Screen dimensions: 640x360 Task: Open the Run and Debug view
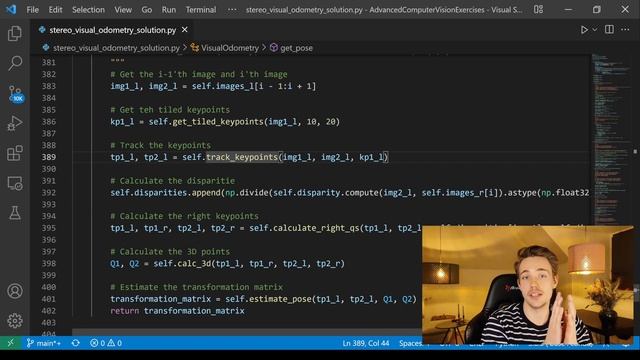pos(15,123)
